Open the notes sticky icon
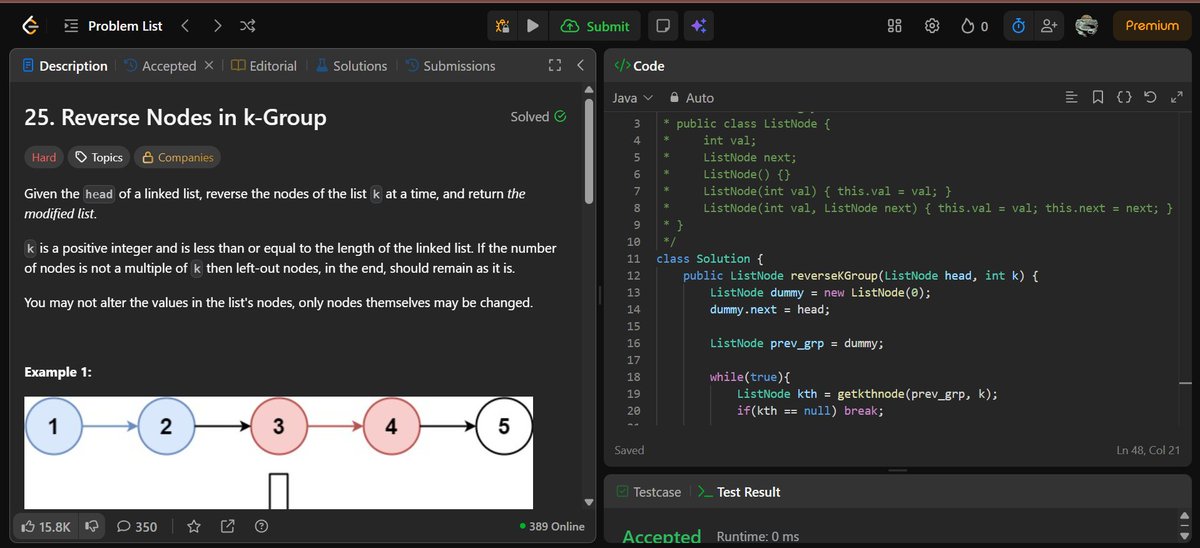Viewport: 1200px width, 548px height. [x=662, y=26]
